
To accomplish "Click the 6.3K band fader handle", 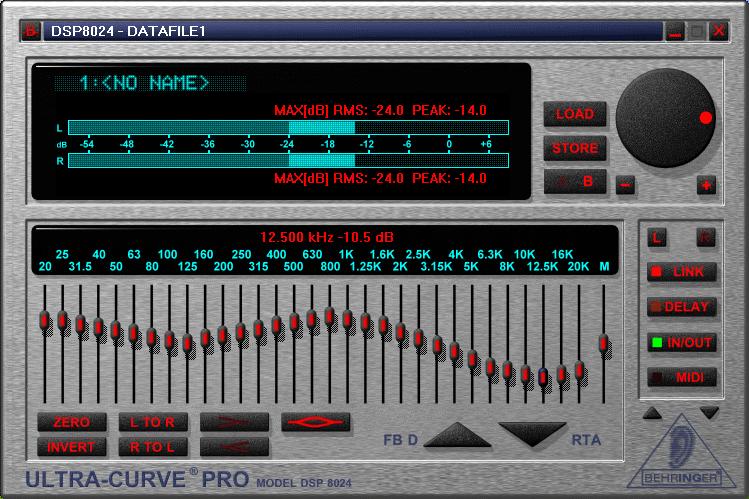I will (x=490, y=367).
